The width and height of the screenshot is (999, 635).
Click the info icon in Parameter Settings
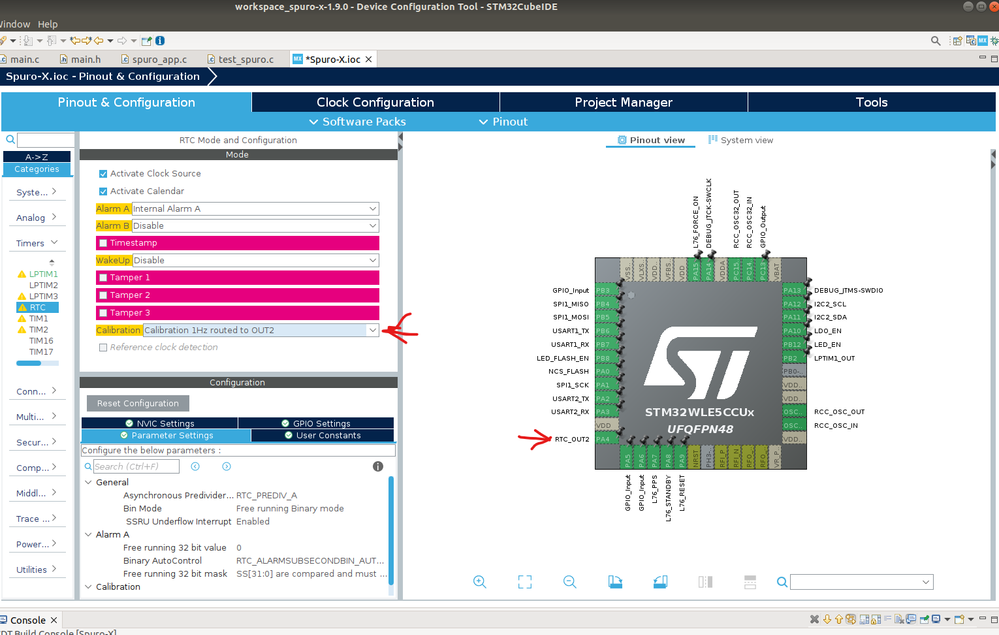point(378,466)
